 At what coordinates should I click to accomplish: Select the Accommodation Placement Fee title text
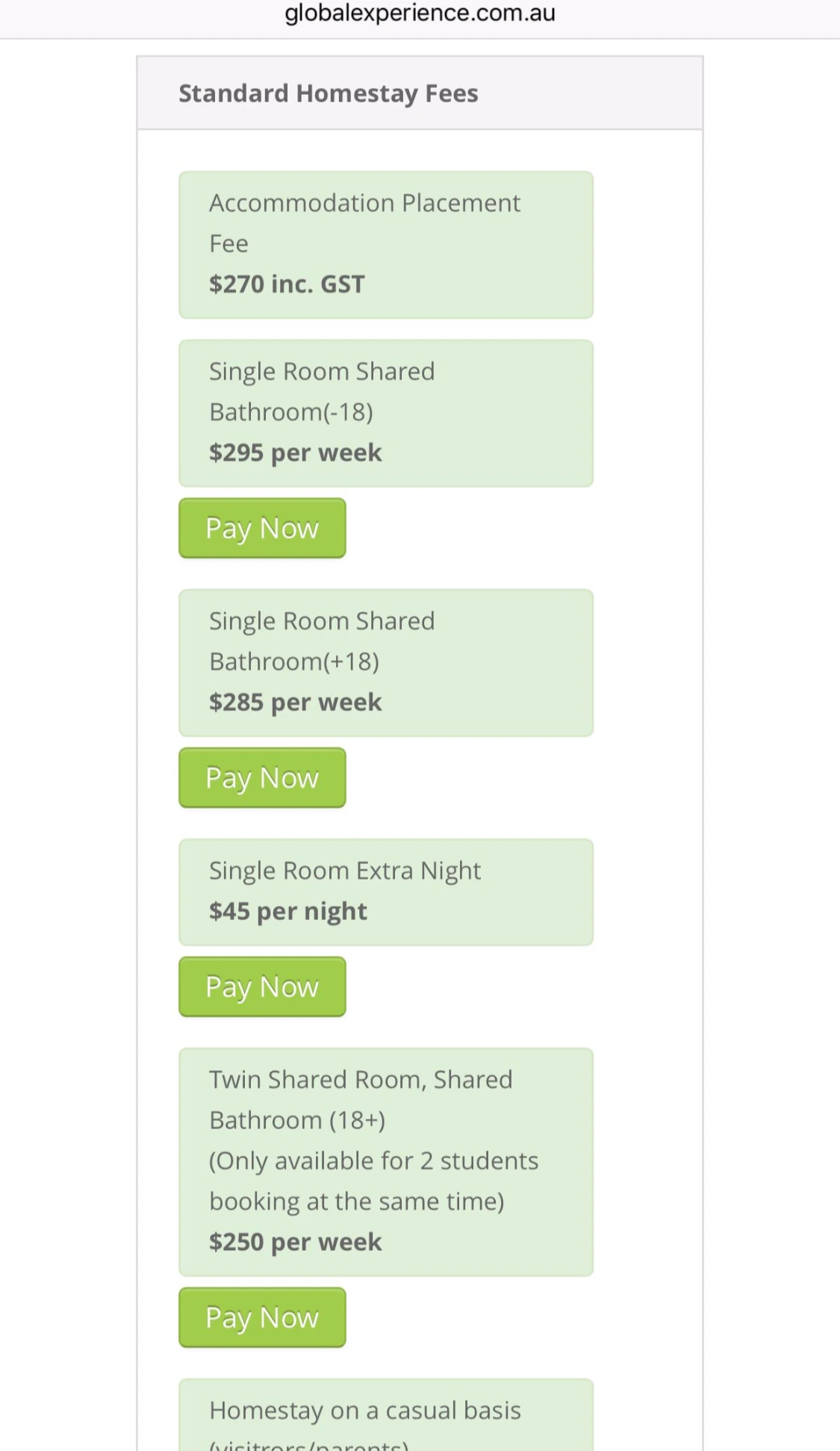[364, 223]
